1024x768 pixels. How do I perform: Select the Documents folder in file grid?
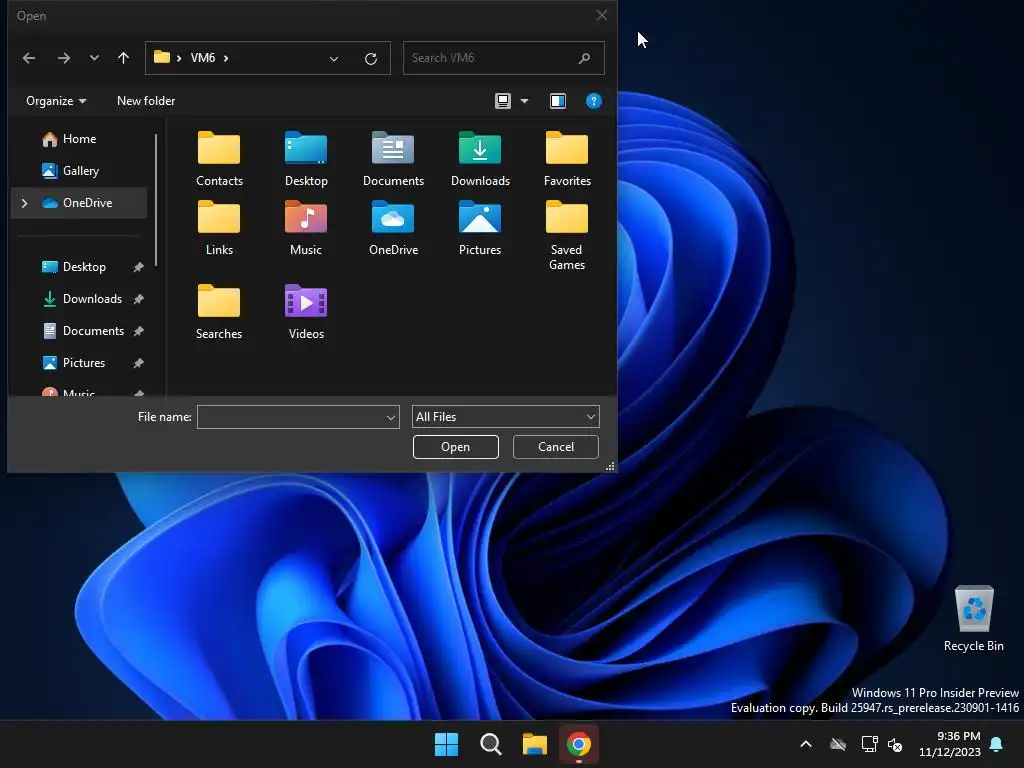coord(393,159)
